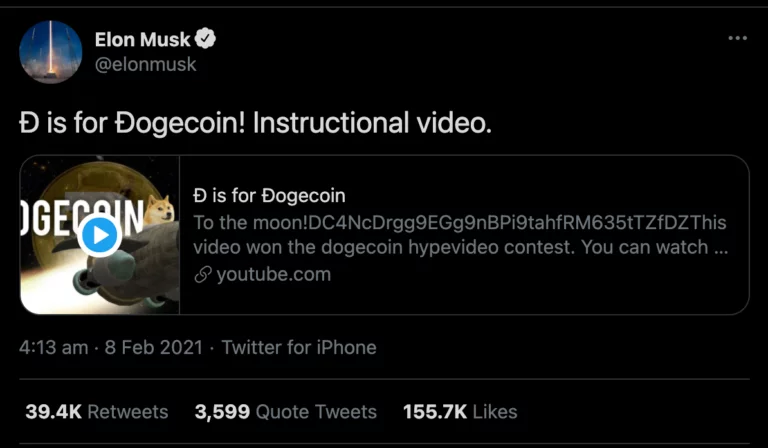This screenshot has height=448, width=768.
Task: Click the verified badge next to Elon Musk
Action: 206,39
